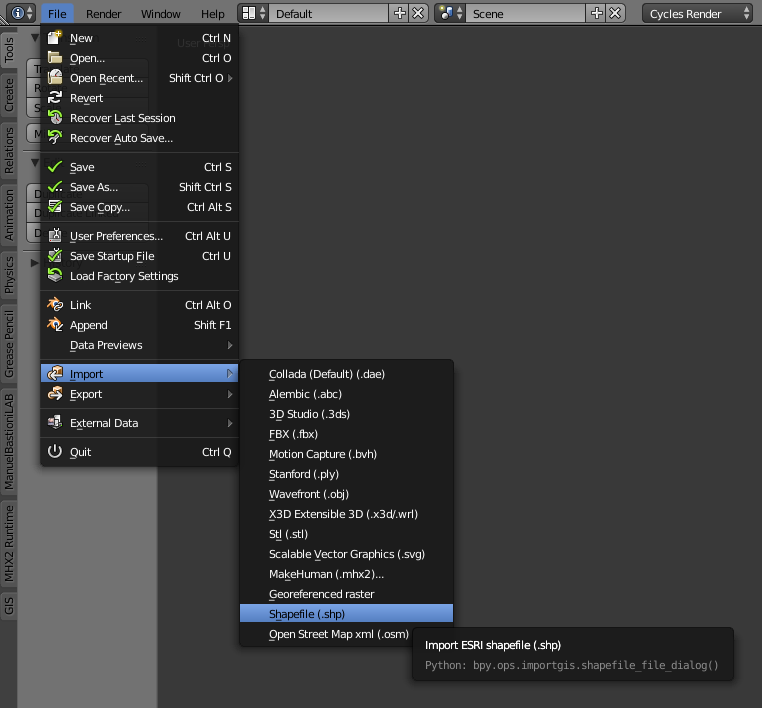Import a Collada (.dae) file

[346, 374]
